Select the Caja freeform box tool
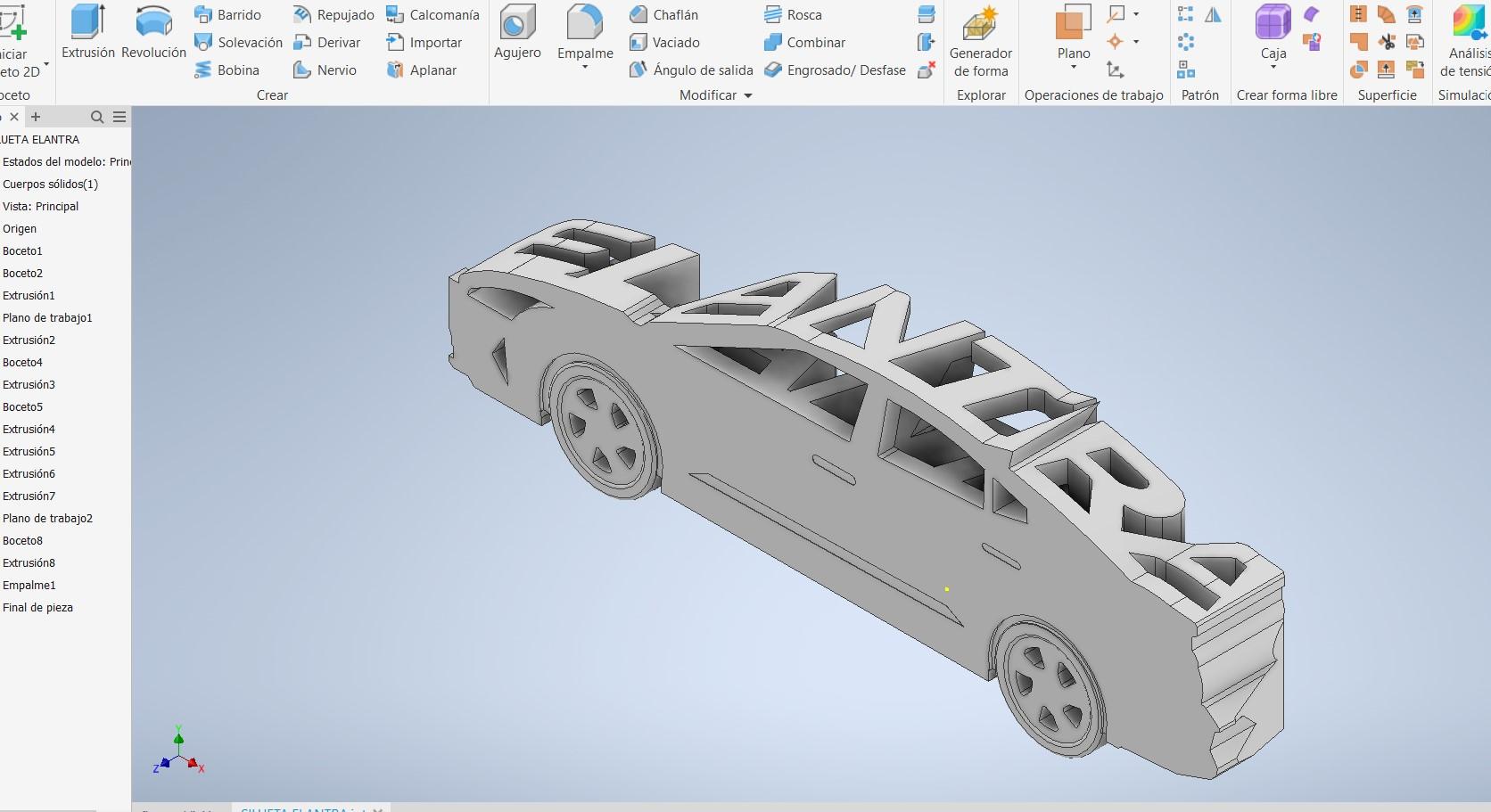 pos(1273,32)
